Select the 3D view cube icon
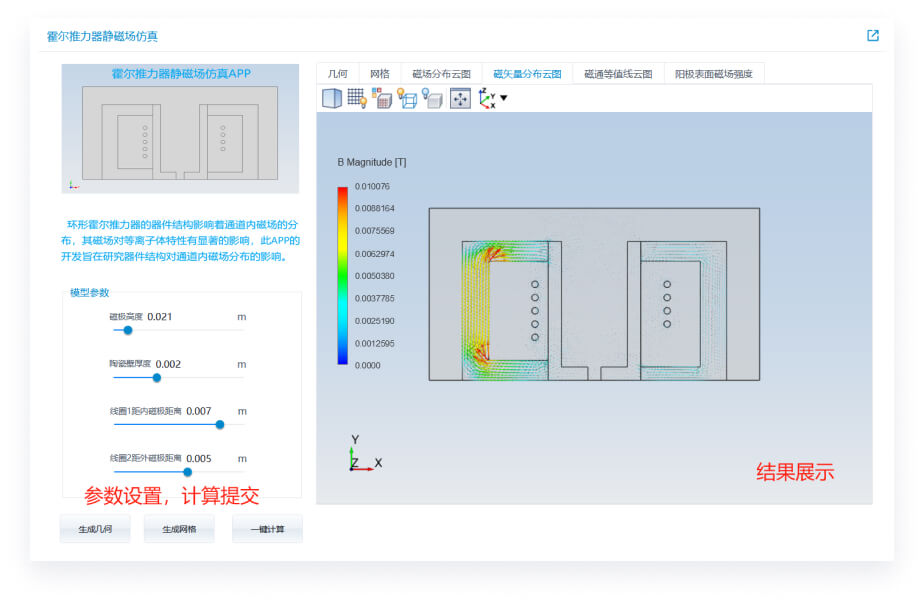The height and width of the screenshot is (603, 924). pos(332,97)
